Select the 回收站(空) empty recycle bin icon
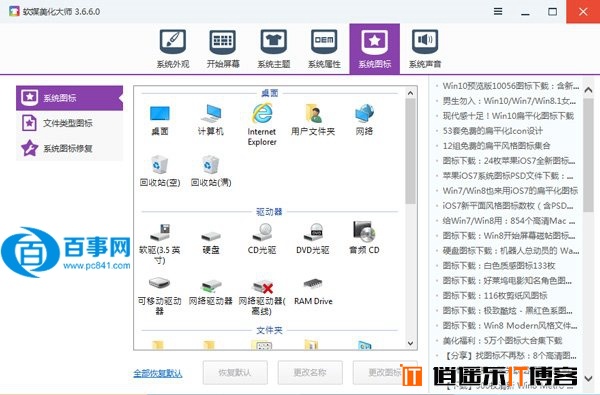Image resolution: width=600 pixels, height=395 pixels. point(160,171)
